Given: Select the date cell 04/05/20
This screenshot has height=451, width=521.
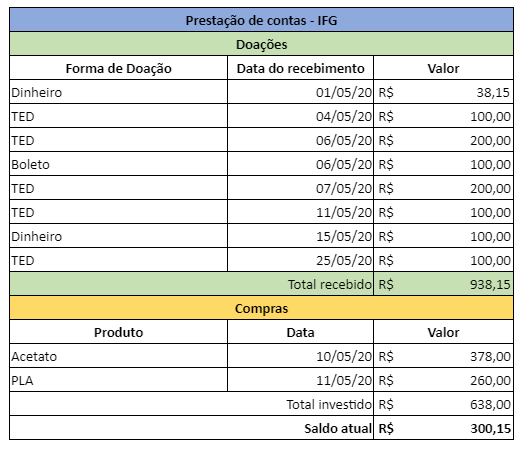Looking at the screenshot, I should [x=300, y=116].
